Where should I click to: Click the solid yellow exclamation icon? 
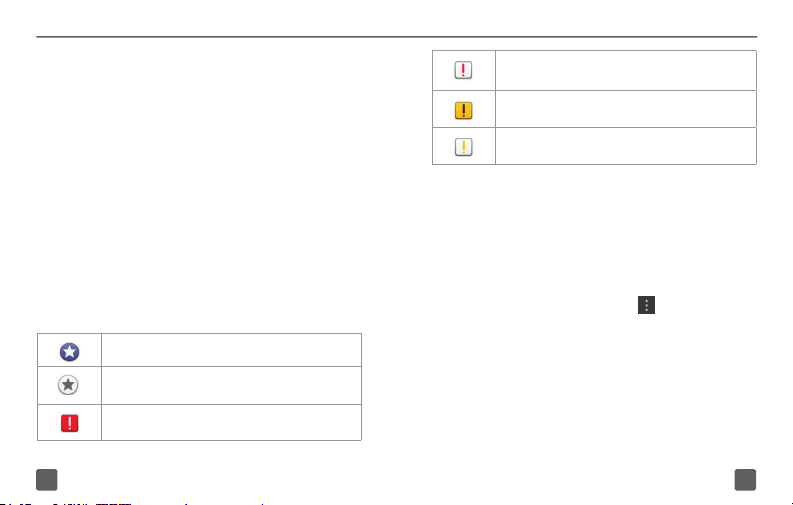pos(463,110)
